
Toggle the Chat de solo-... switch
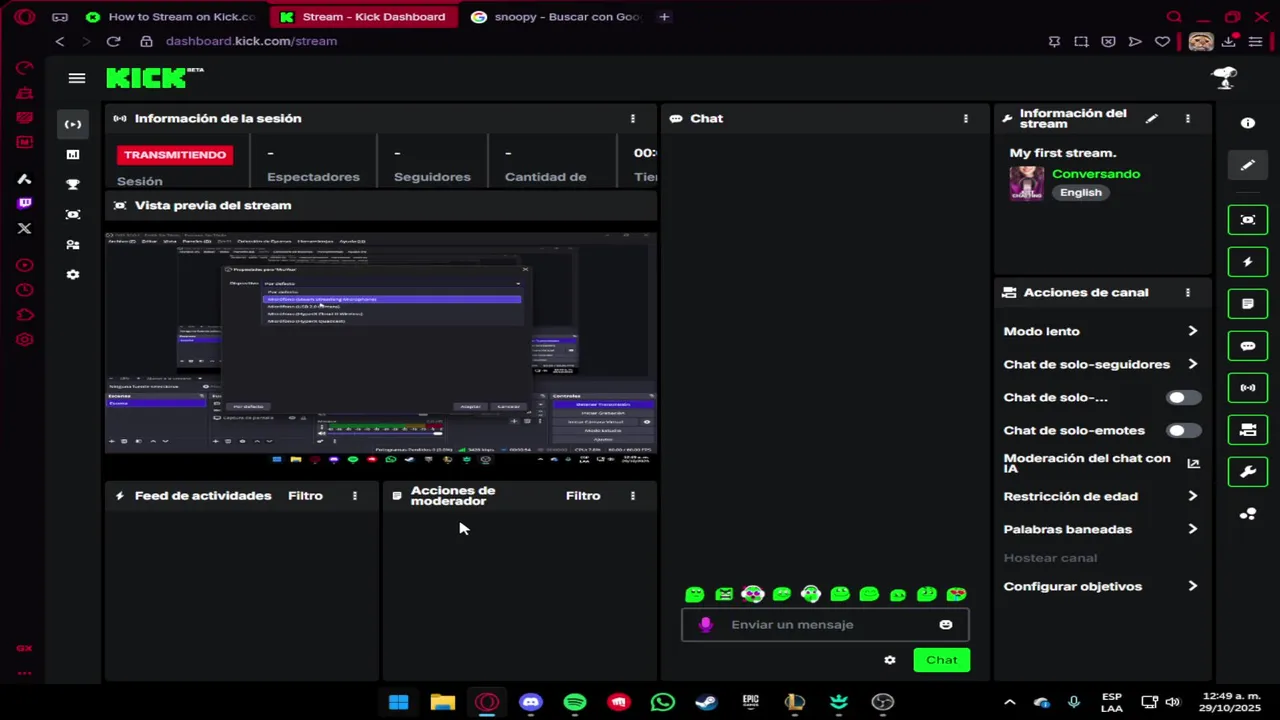(x=1183, y=398)
